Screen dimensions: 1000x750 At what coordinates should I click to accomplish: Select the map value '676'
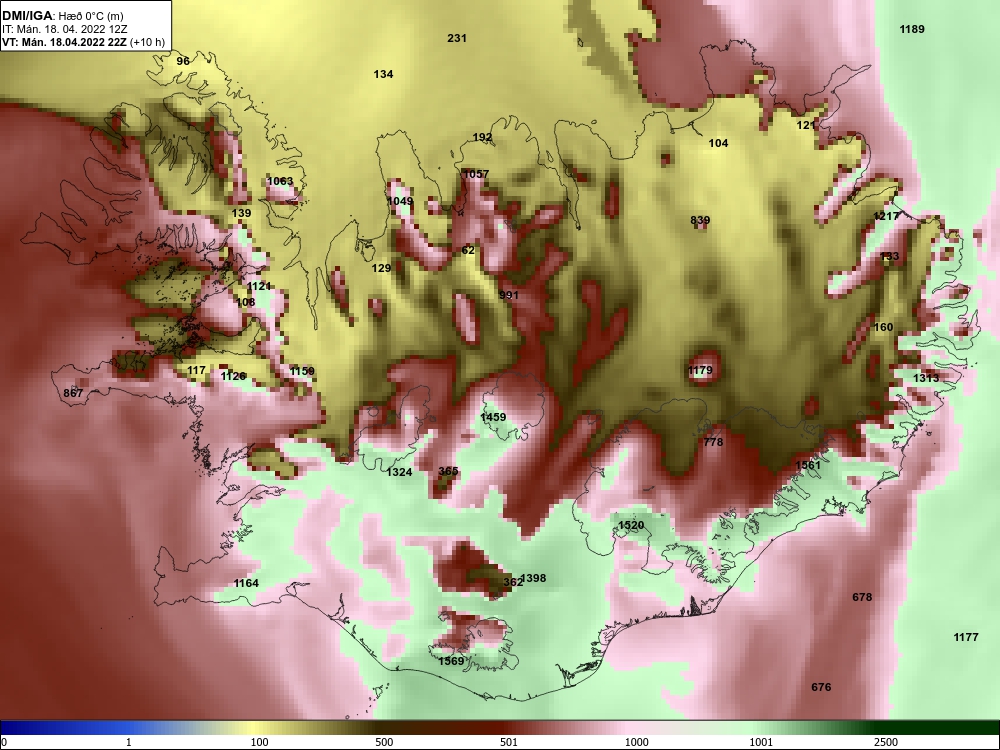[821, 688]
